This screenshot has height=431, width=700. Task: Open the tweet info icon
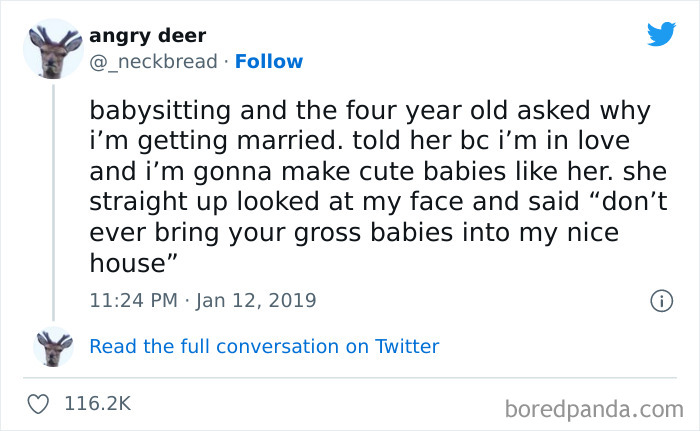point(660,300)
